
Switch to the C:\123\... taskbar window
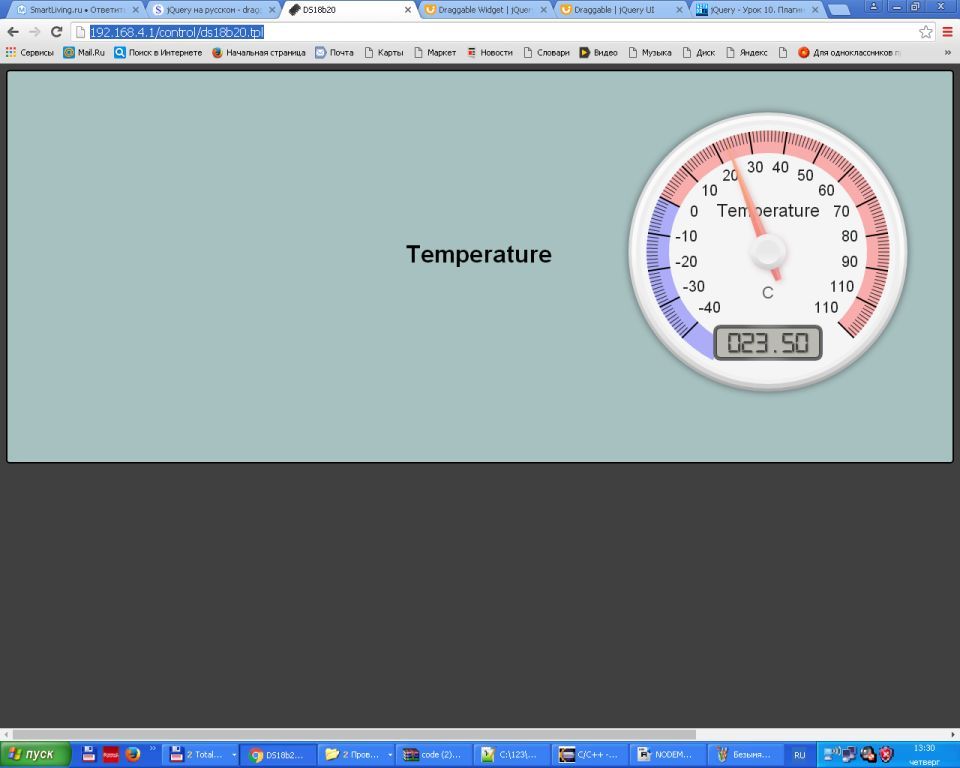click(512, 755)
